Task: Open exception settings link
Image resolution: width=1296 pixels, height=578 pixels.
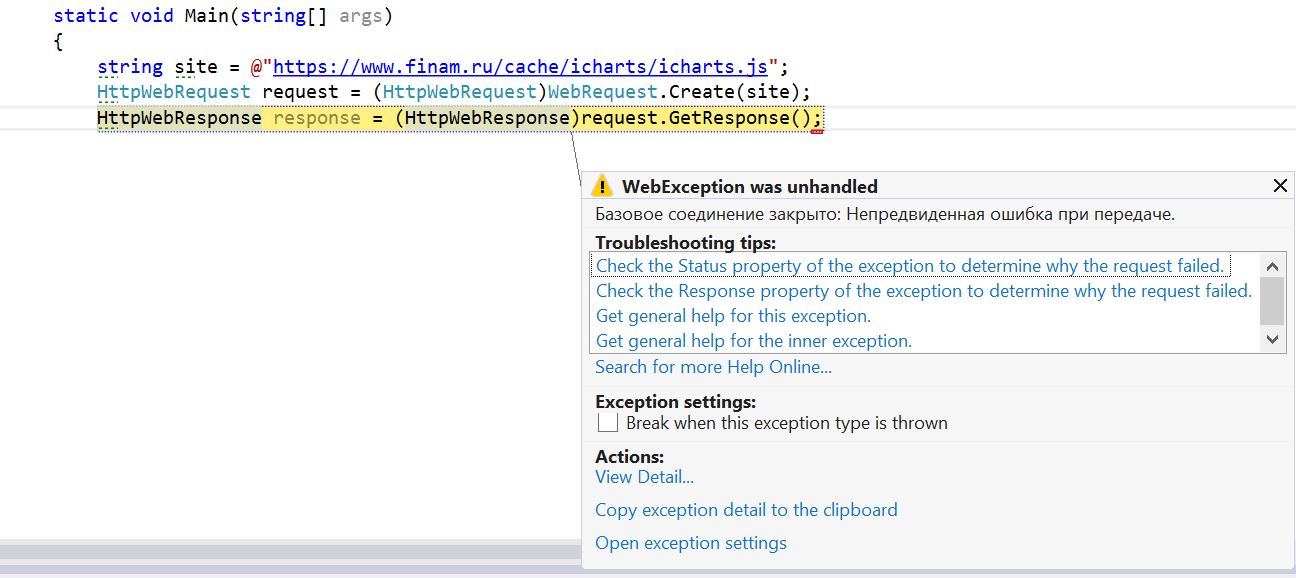Action: tap(690, 543)
